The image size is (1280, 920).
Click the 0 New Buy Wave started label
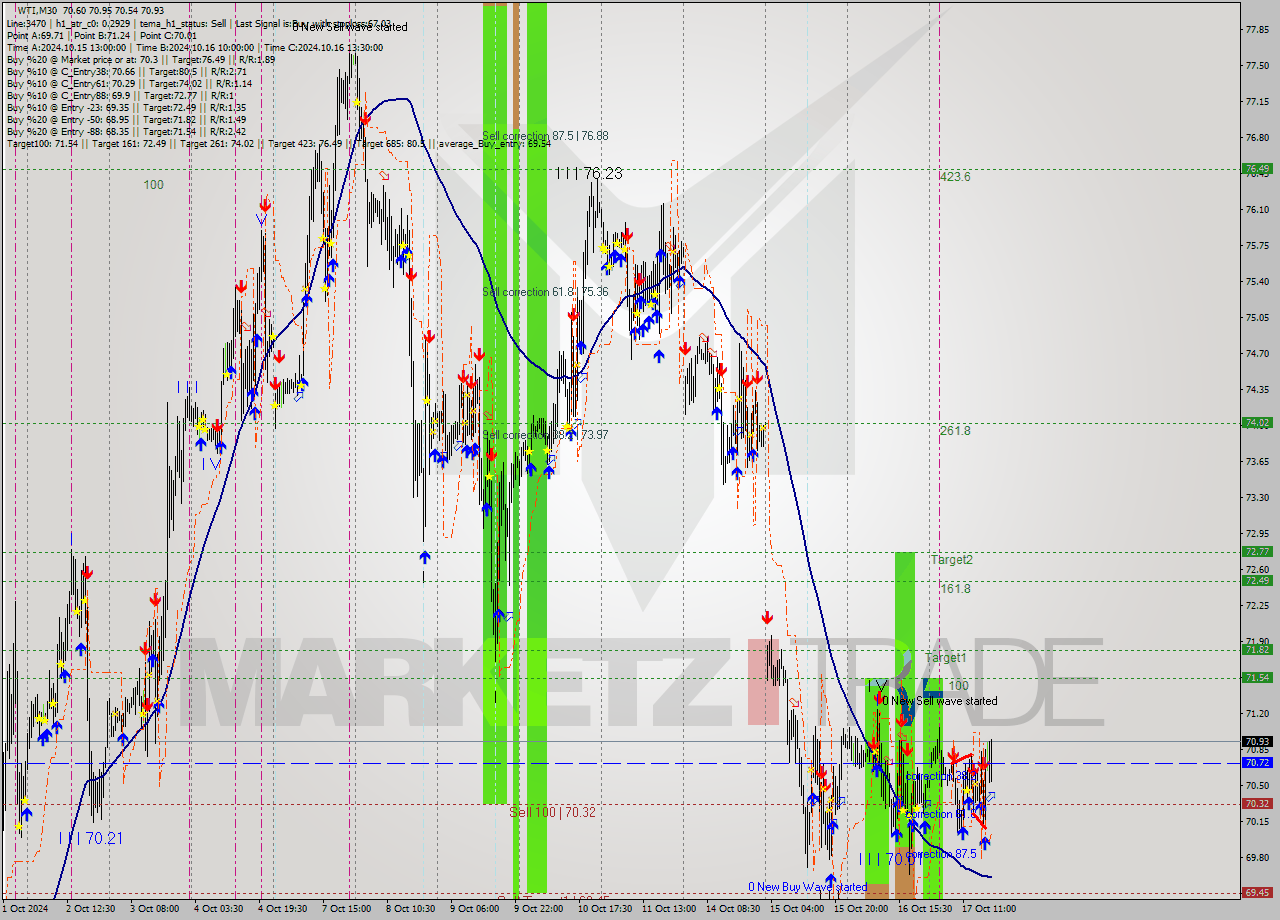808,887
